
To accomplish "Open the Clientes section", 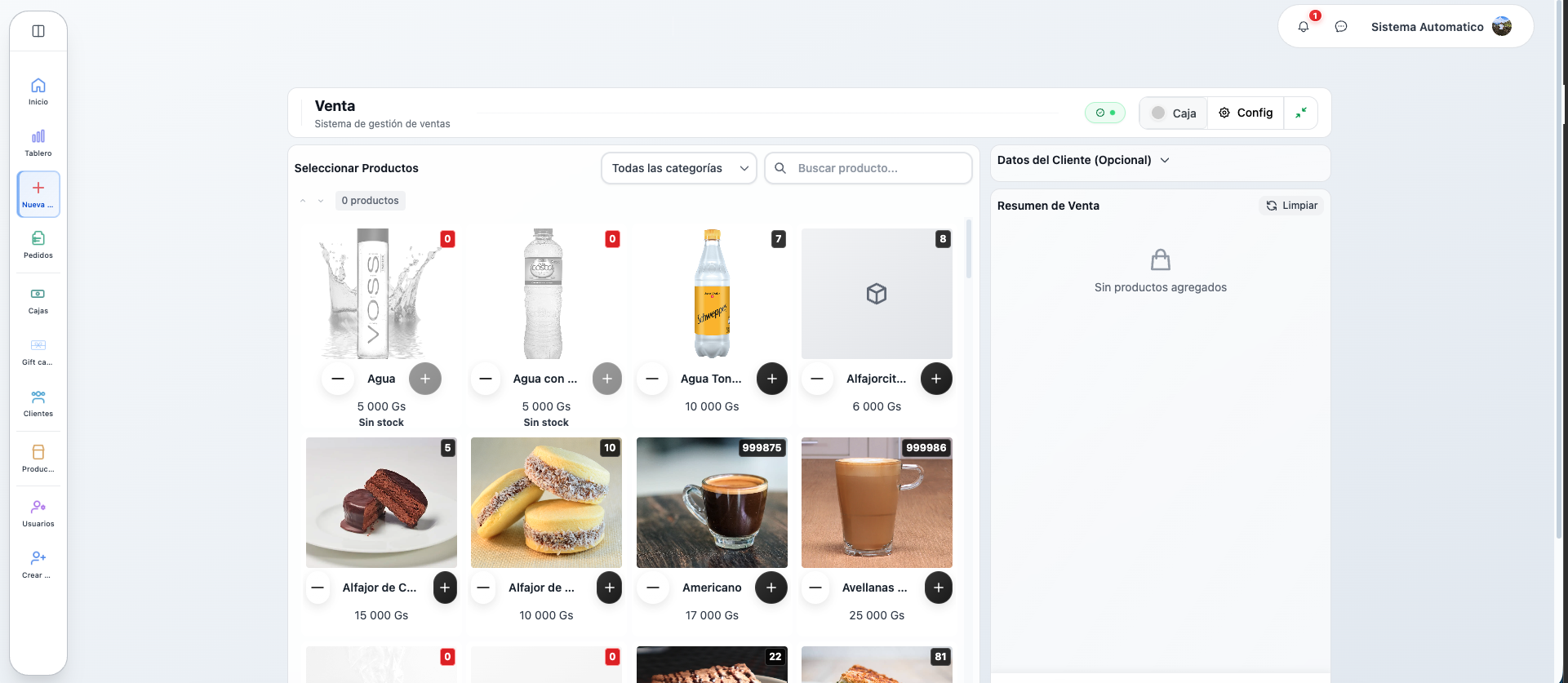I will [38, 403].
